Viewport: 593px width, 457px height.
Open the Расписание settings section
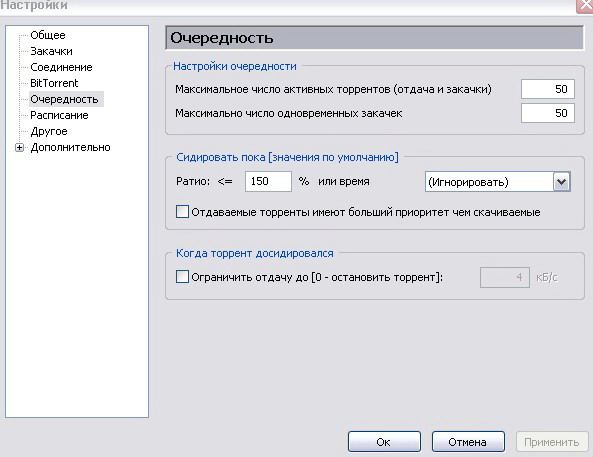(x=59, y=115)
